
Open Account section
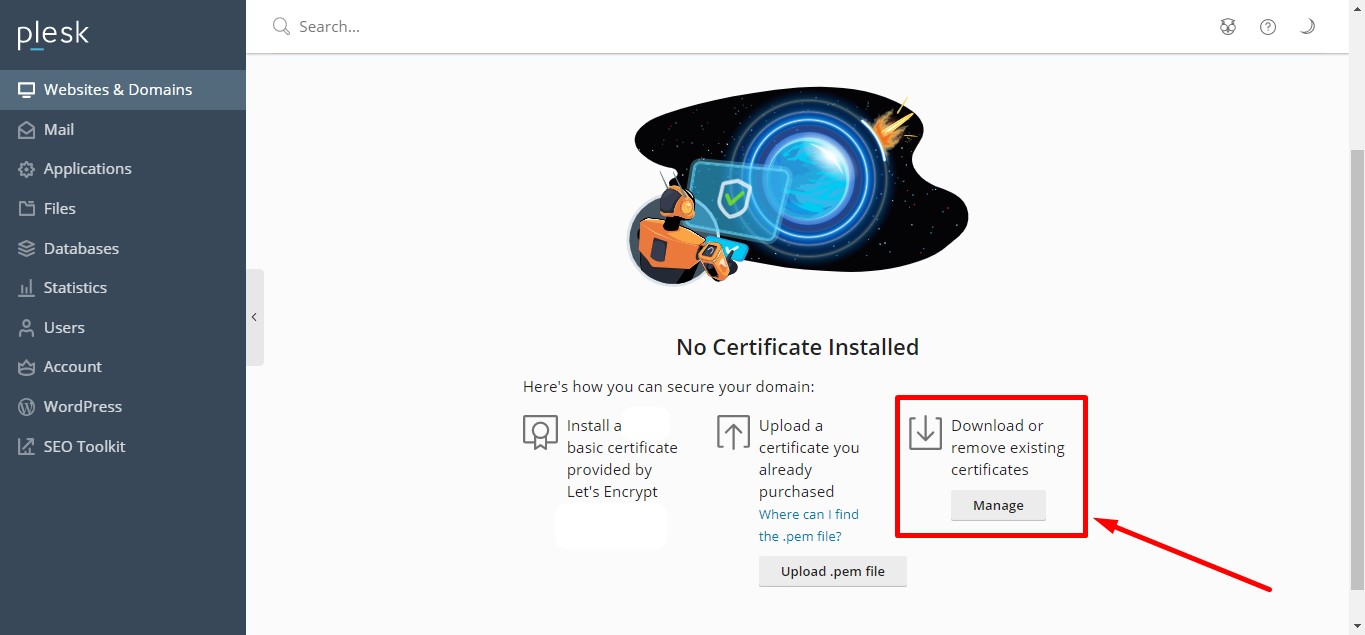pyautogui.click(x=123, y=367)
